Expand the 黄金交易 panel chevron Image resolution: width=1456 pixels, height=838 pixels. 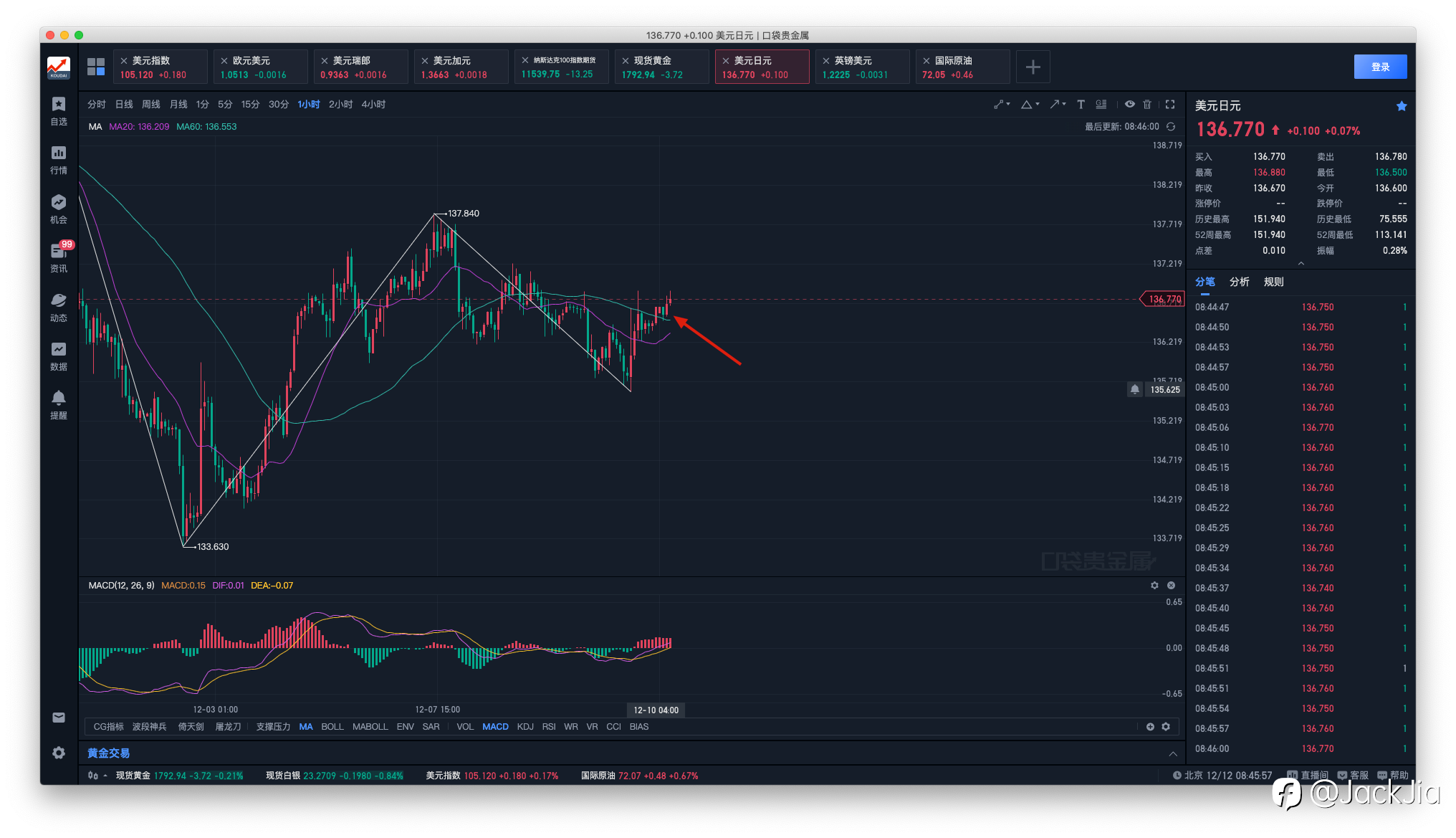[1173, 753]
